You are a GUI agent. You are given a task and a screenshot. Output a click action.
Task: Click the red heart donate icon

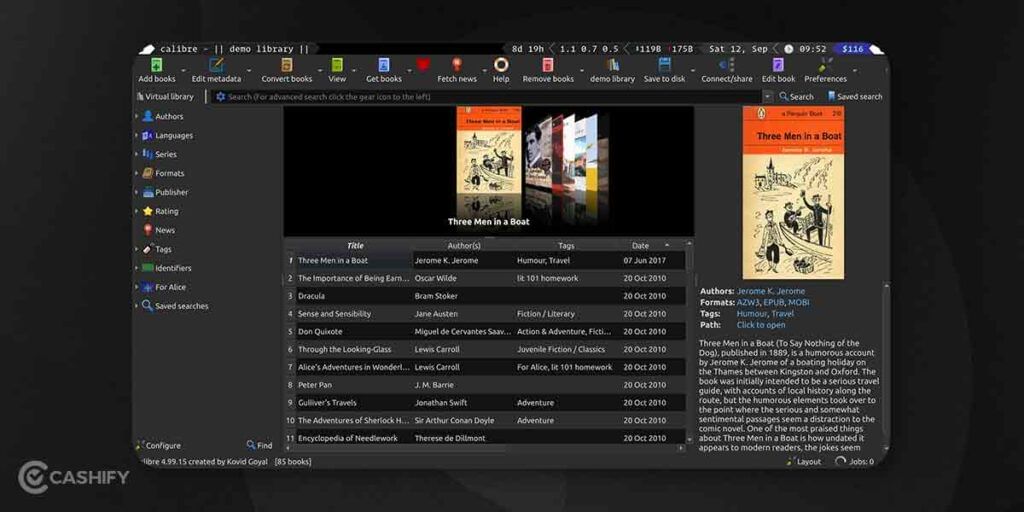point(423,65)
